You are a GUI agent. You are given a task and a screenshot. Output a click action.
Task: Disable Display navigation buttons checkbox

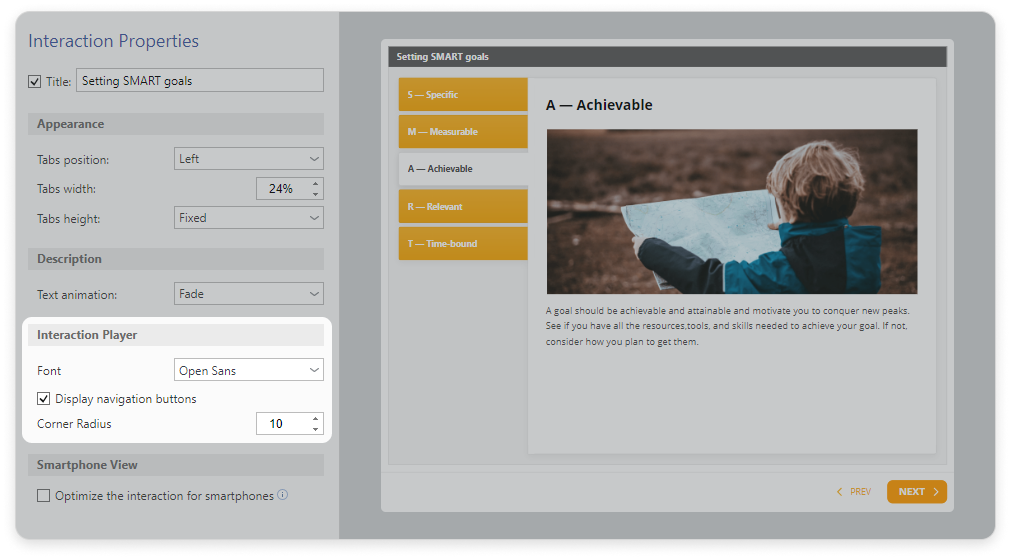pyautogui.click(x=44, y=399)
